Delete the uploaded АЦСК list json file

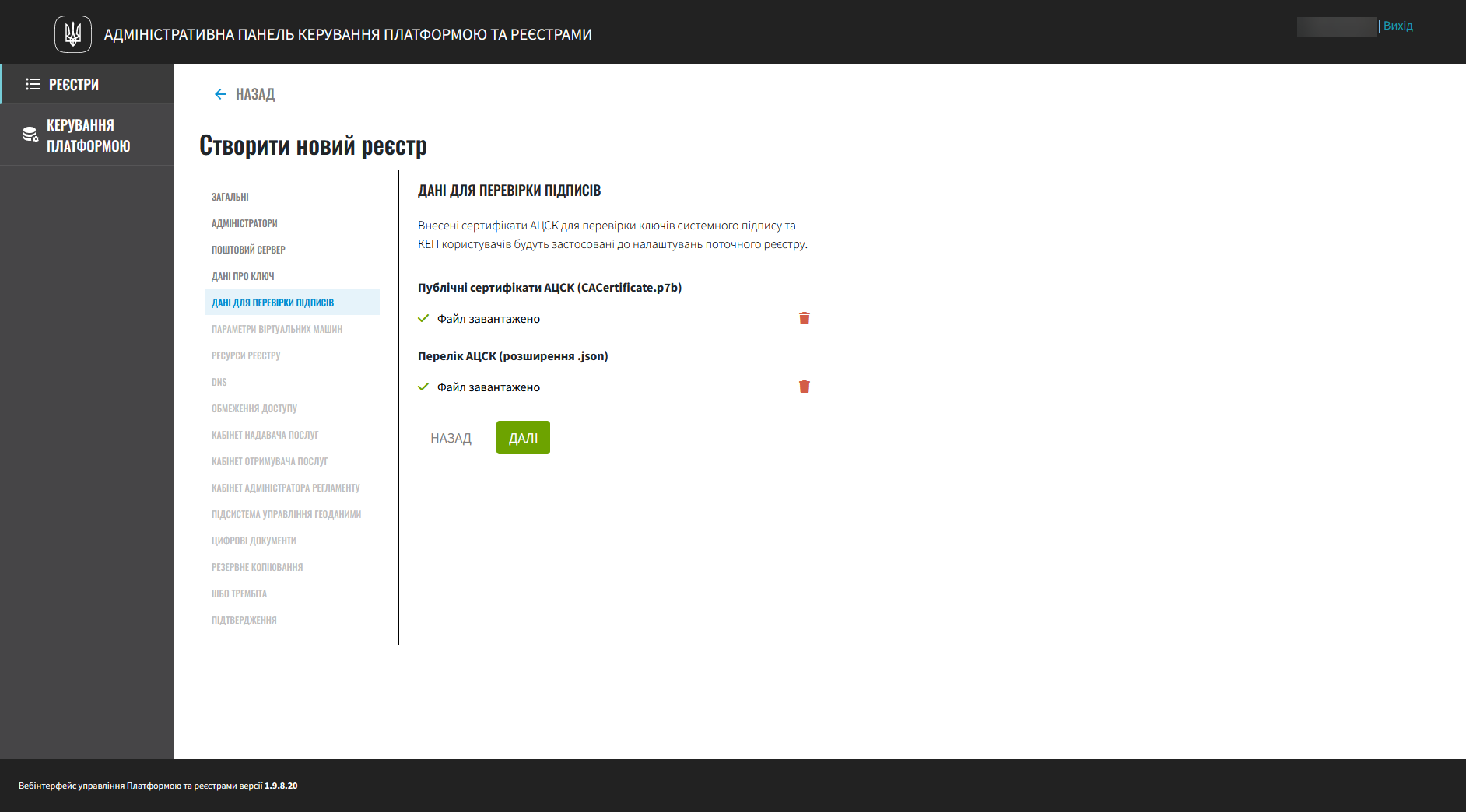[x=805, y=387]
